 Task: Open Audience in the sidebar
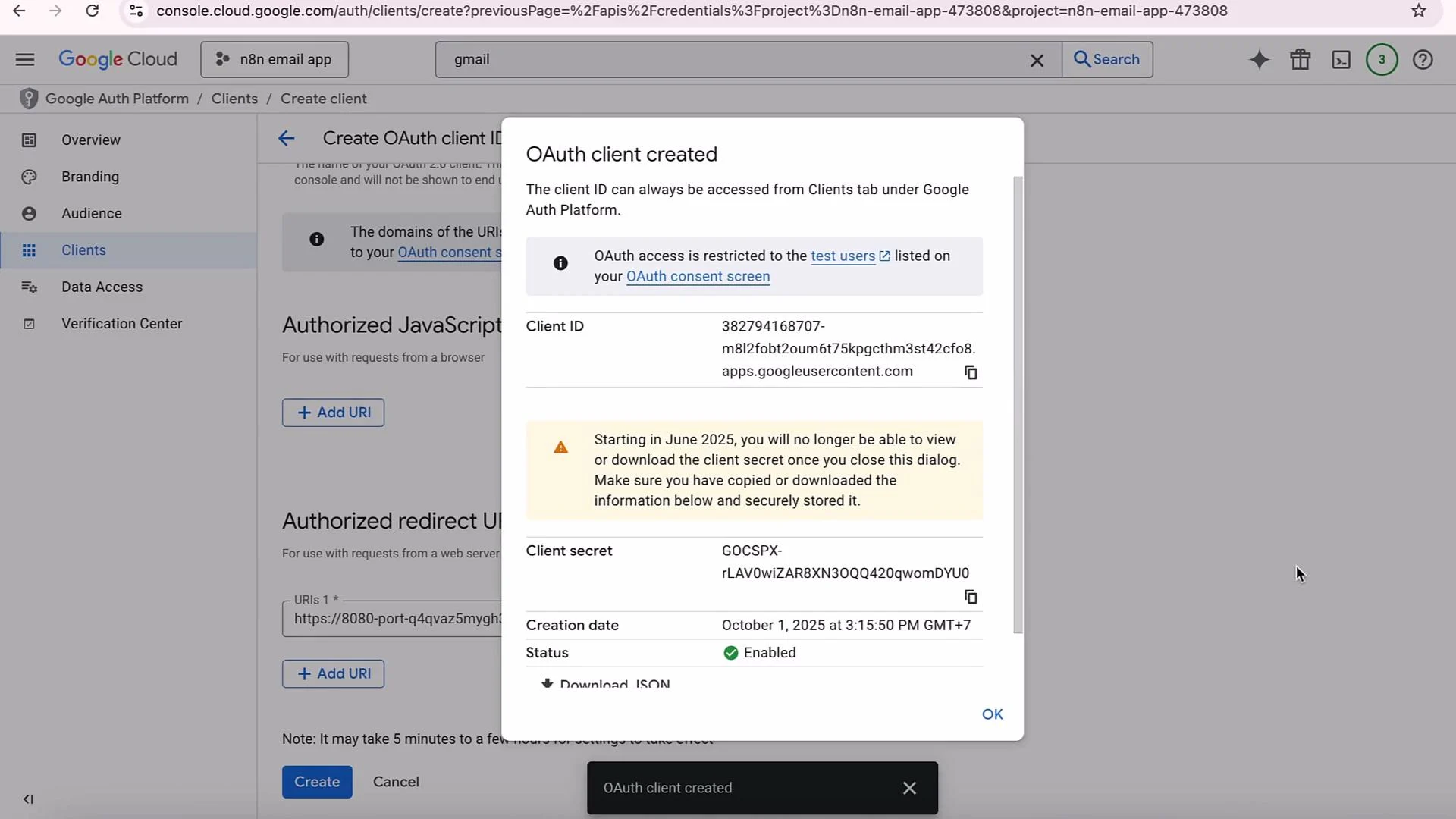point(128,213)
